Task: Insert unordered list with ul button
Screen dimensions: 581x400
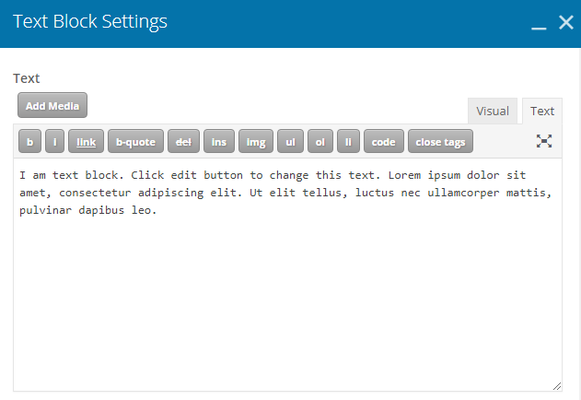Action: pyautogui.click(x=290, y=141)
